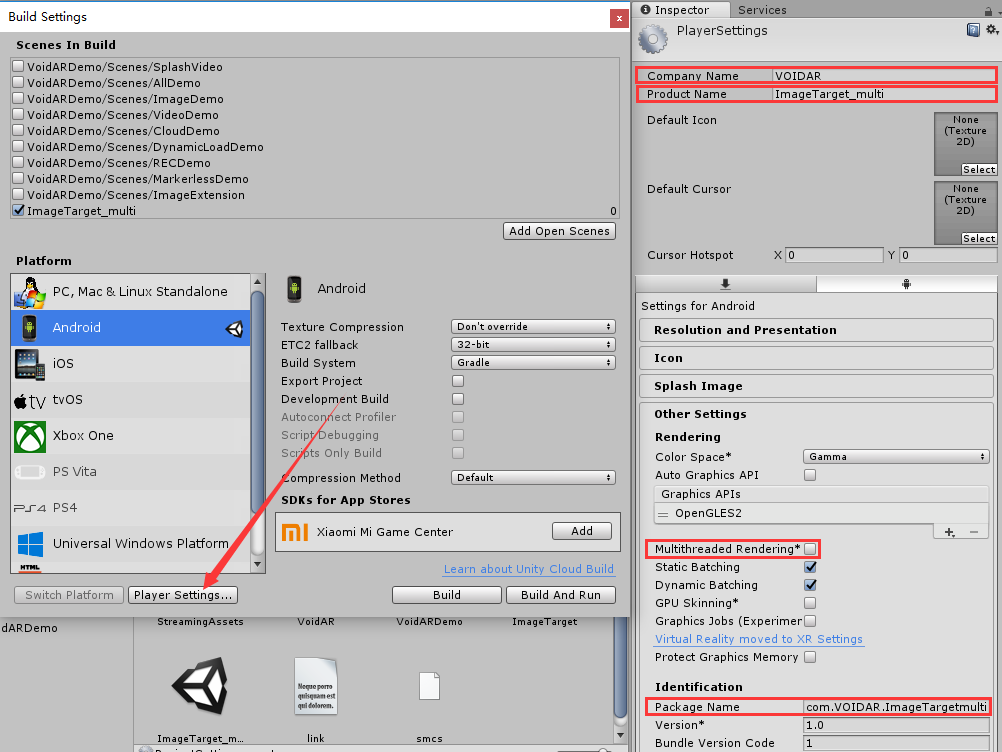
Task: Select the link text file icon
Action: [x=316, y=687]
